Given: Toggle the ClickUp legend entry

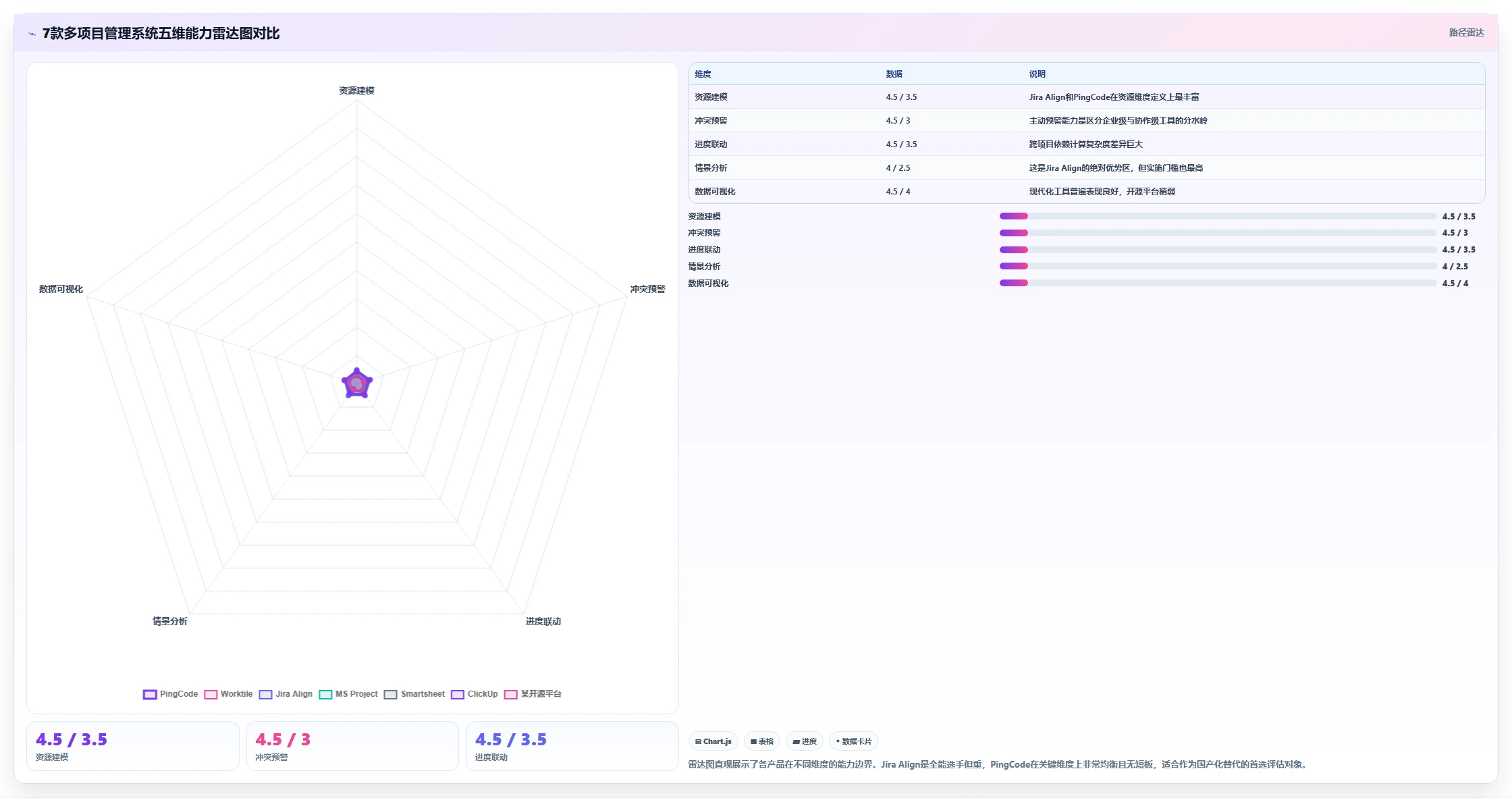Looking at the screenshot, I should (474, 694).
